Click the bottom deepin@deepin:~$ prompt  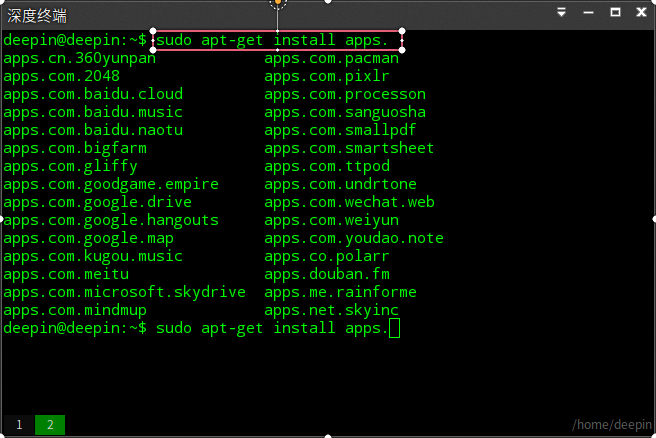coord(75,328)
